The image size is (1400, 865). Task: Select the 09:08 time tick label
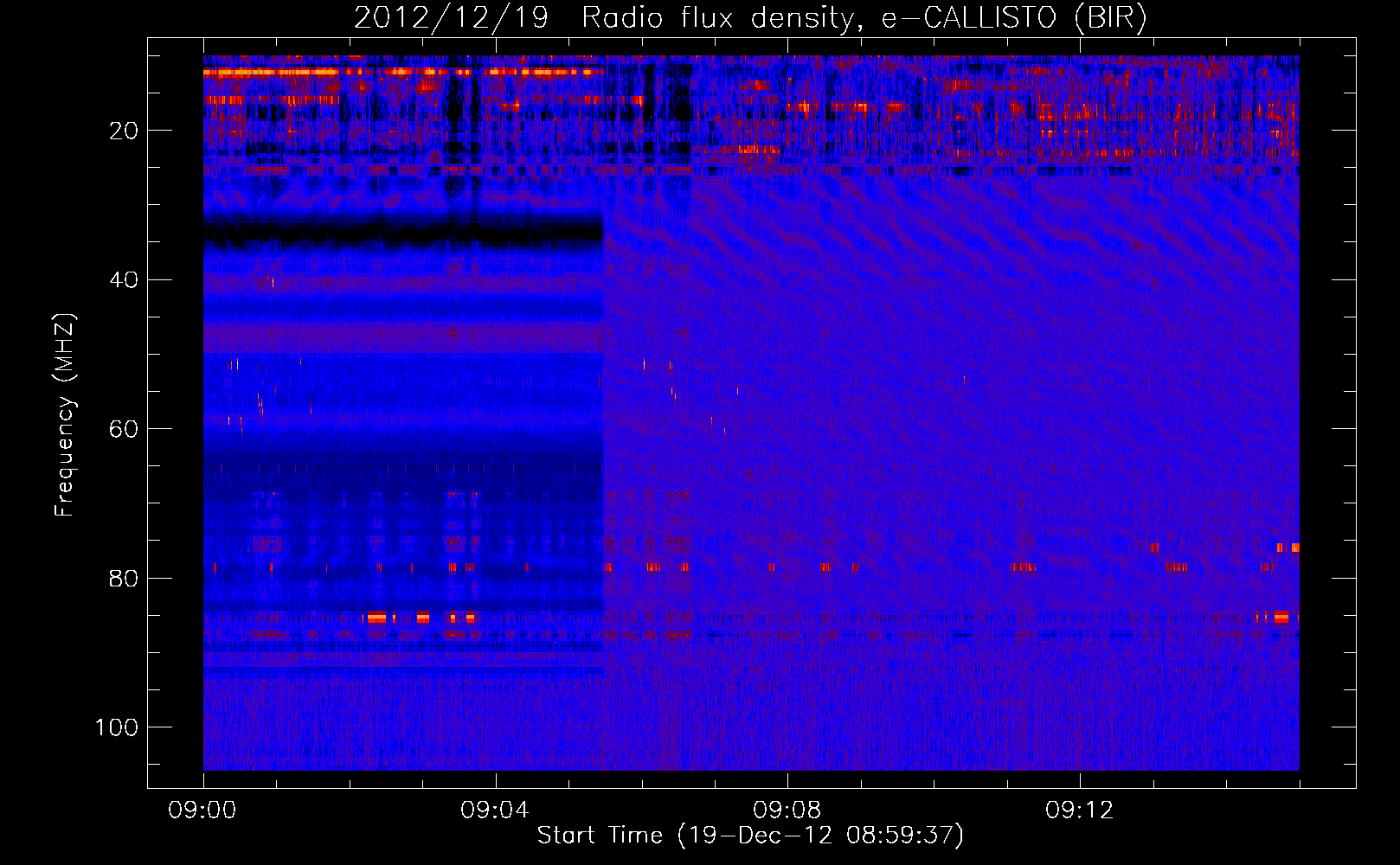tap(787, 811)
